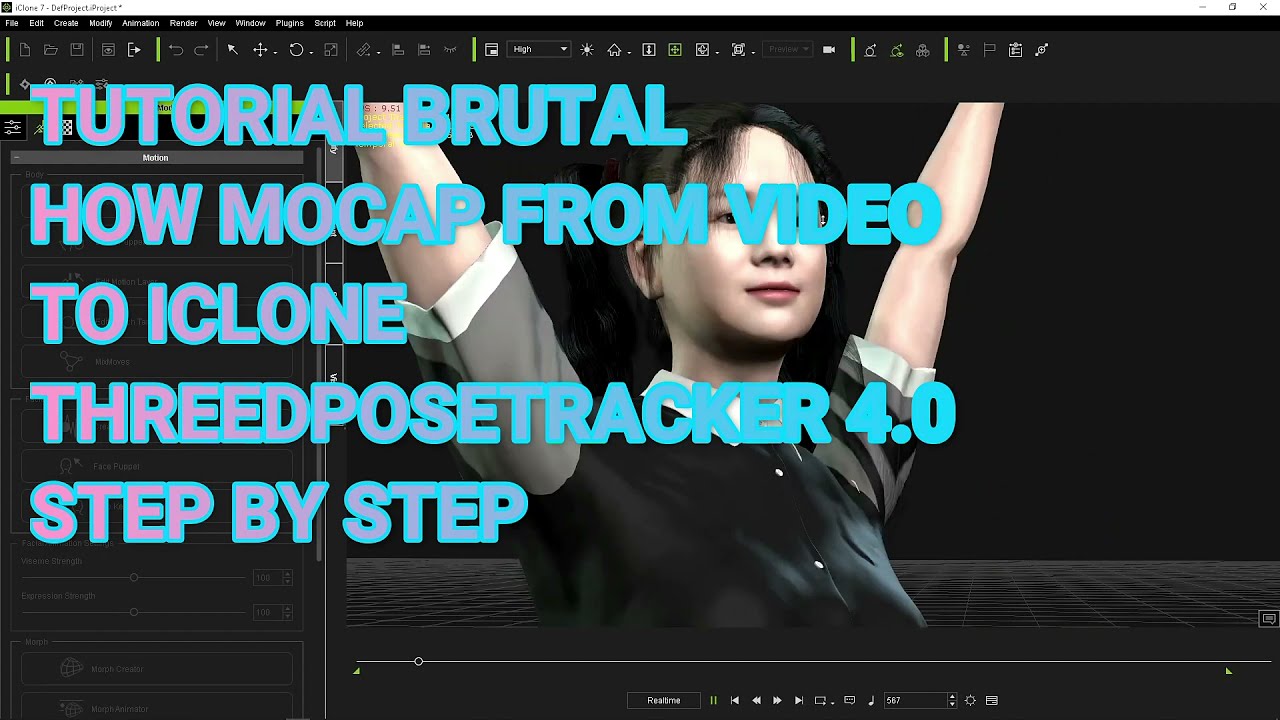This screenshot has height=720, width=1280.
Task: Expand the Rotate tool options arrow
Action: 311,52
